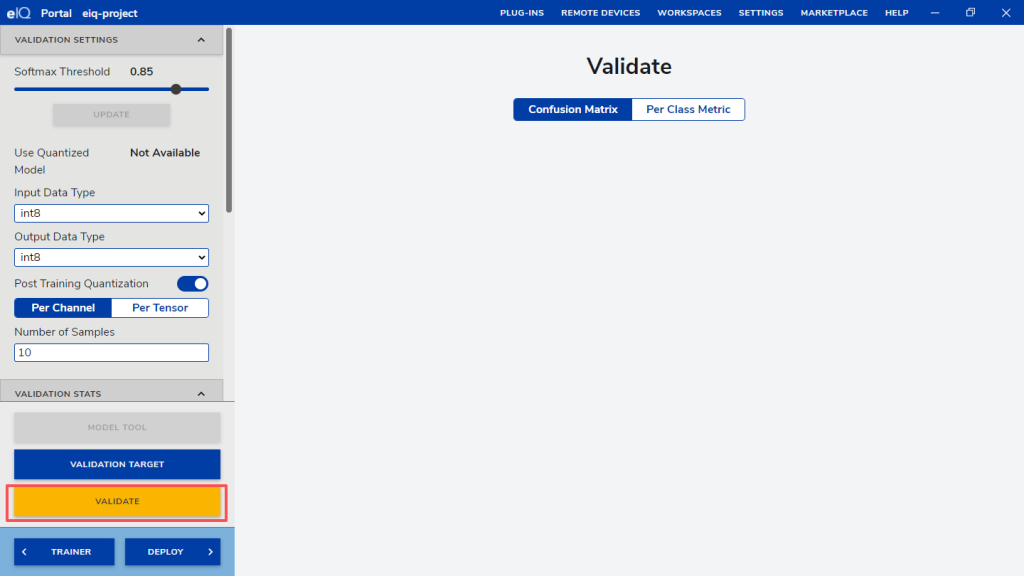The height and width of the screenshot is (576, 1024).
Task: Open the Remote Devices menu
Action: [x=601, y=13]
